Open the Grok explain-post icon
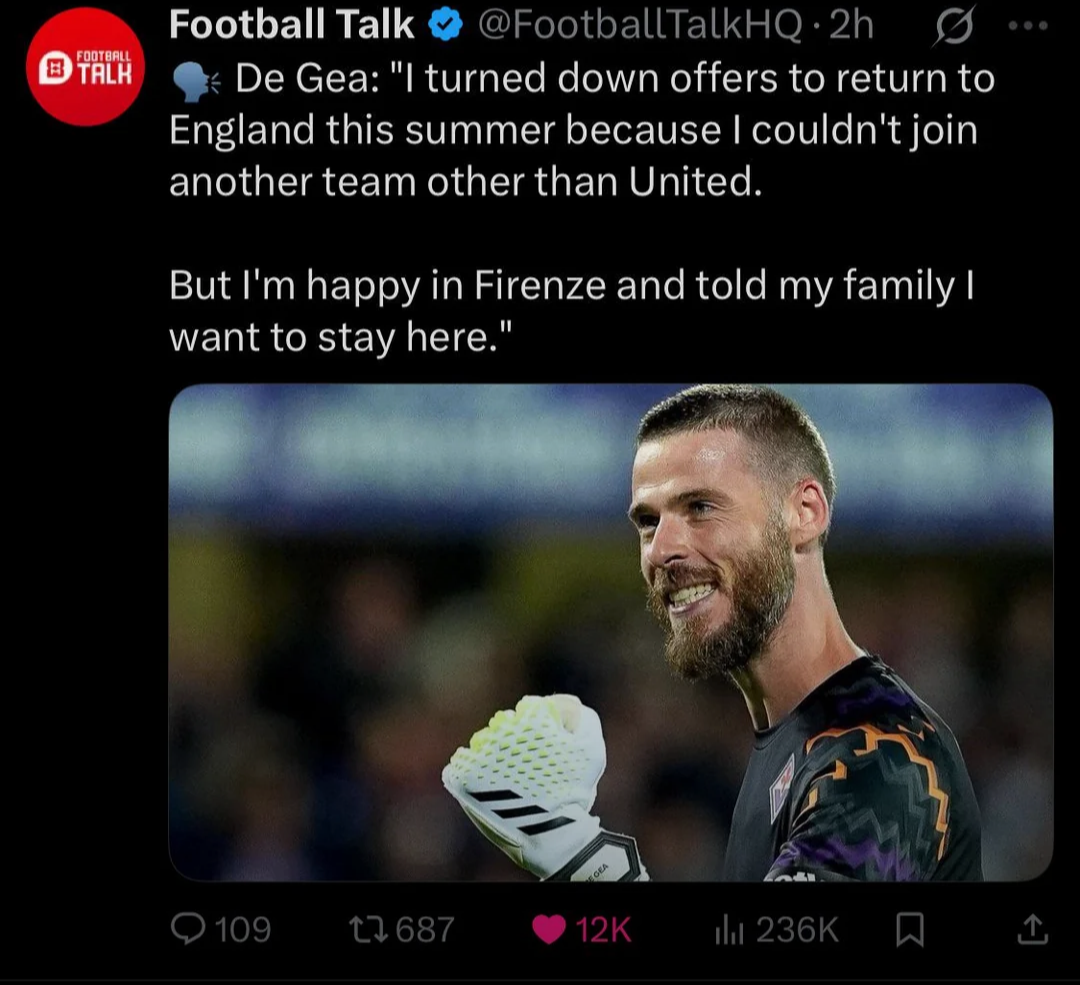1080x985 pixels. coord(954,27)
